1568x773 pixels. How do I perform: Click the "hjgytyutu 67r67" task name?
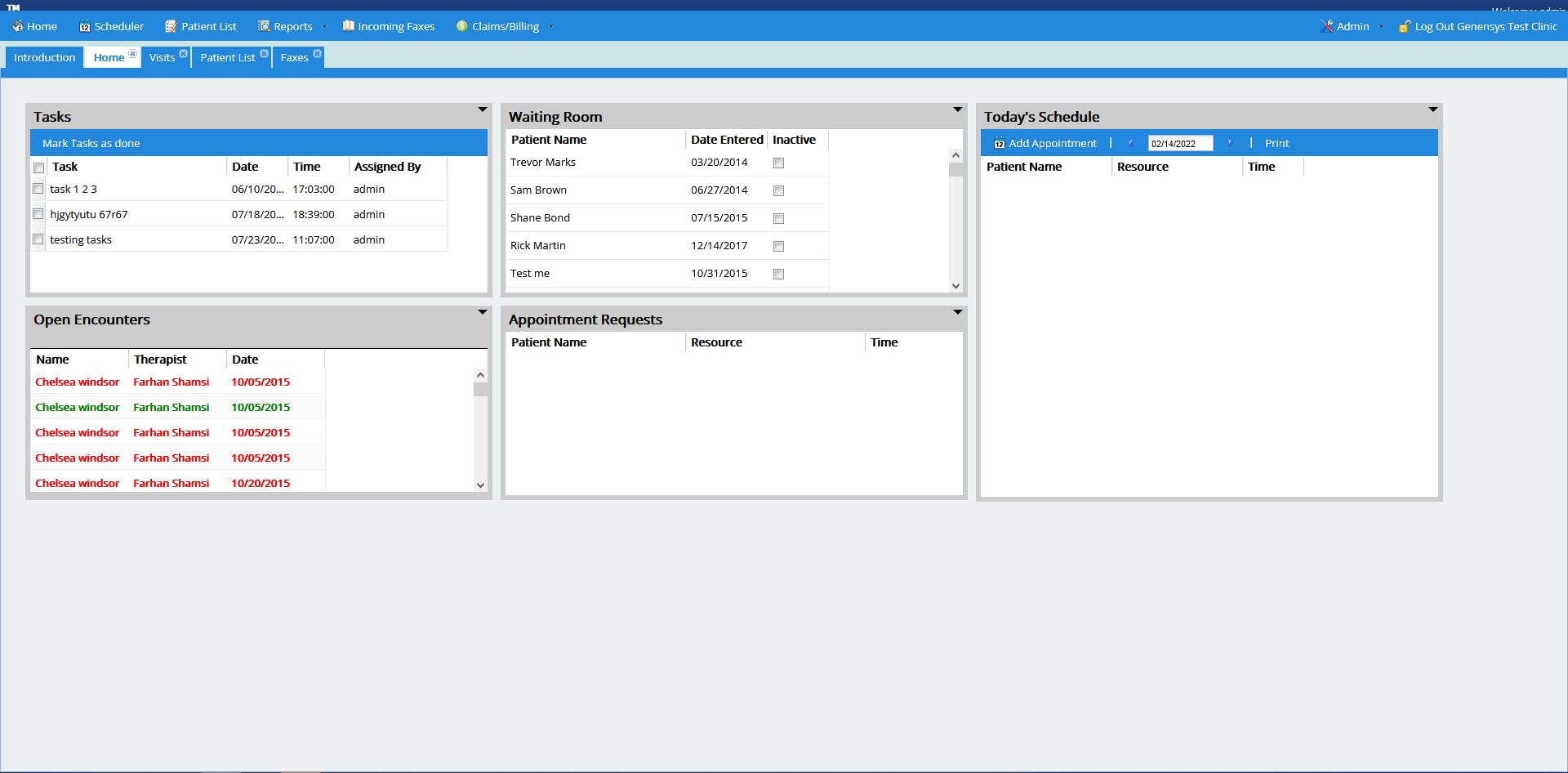[x=89, y=214]
